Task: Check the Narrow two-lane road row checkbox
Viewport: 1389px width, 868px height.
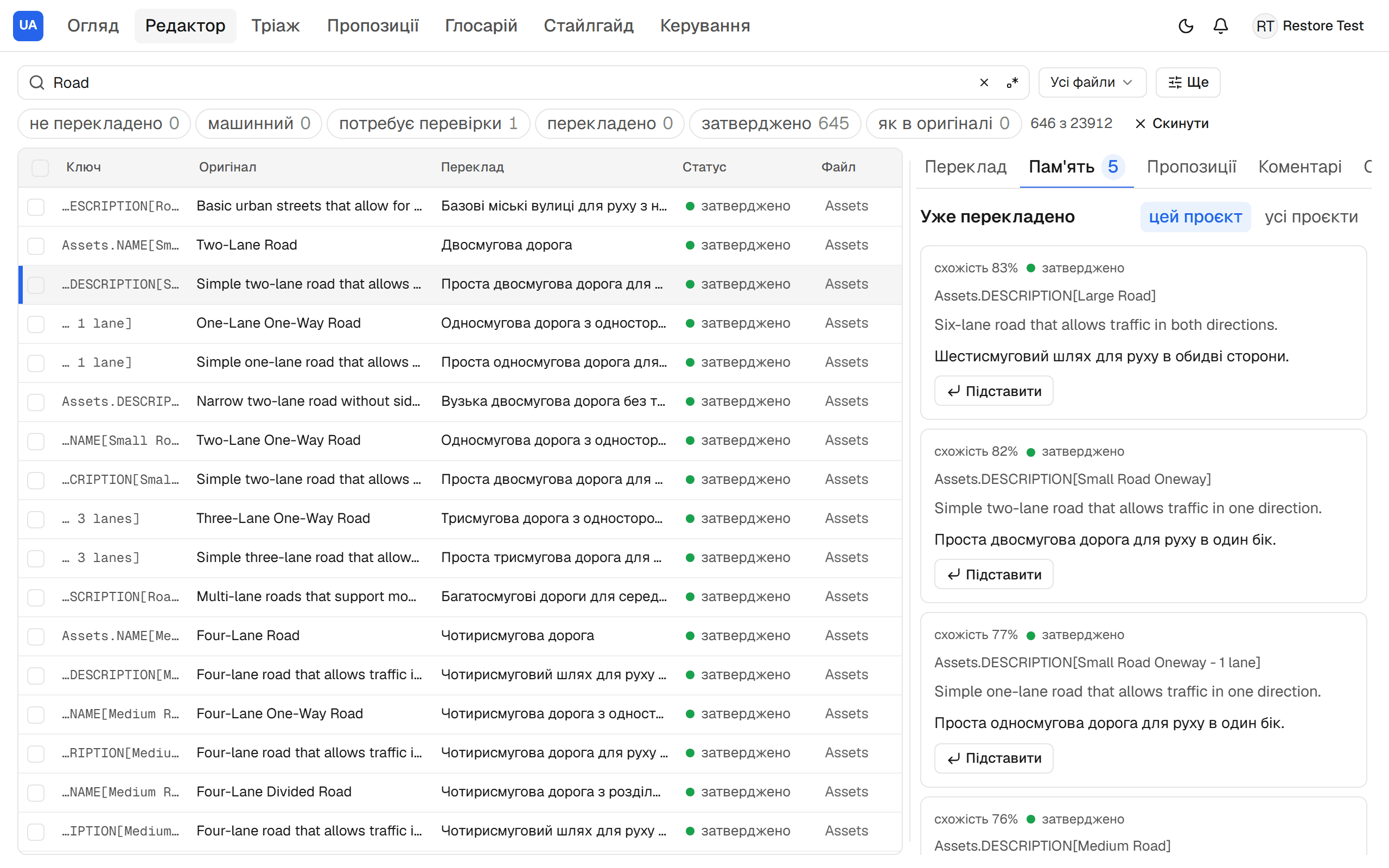Action: [x=36, y=402]
